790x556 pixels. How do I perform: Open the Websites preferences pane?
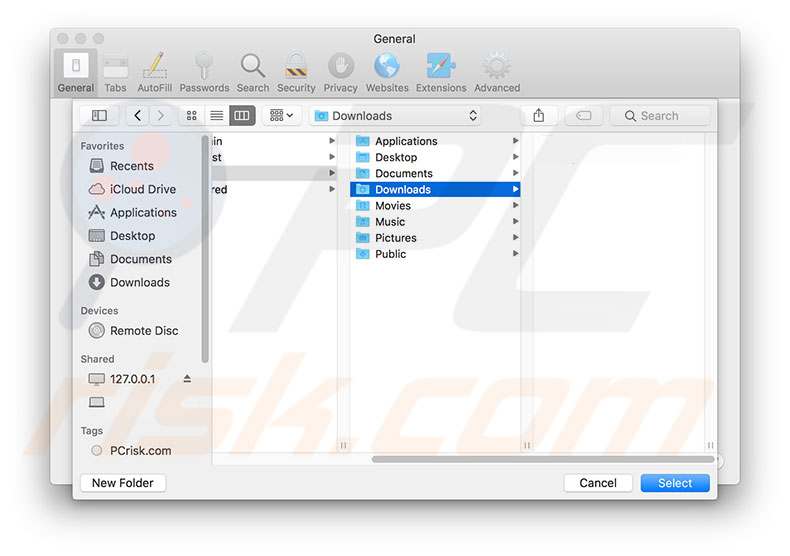click(387, 73)
